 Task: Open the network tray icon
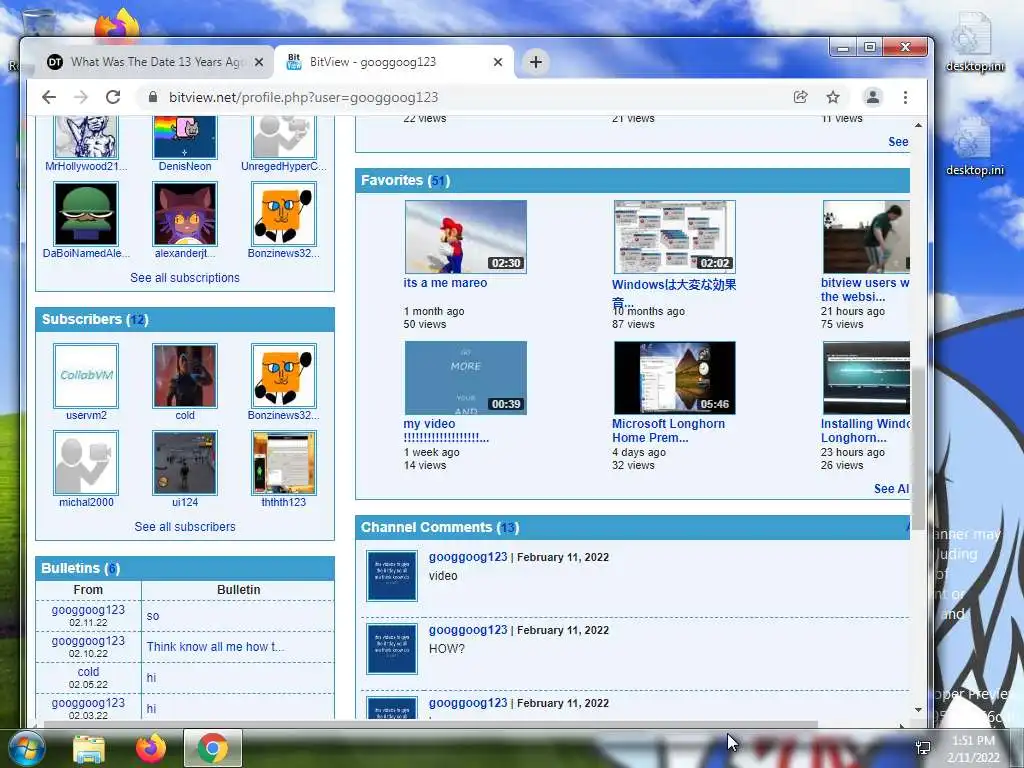pos(923,748)
